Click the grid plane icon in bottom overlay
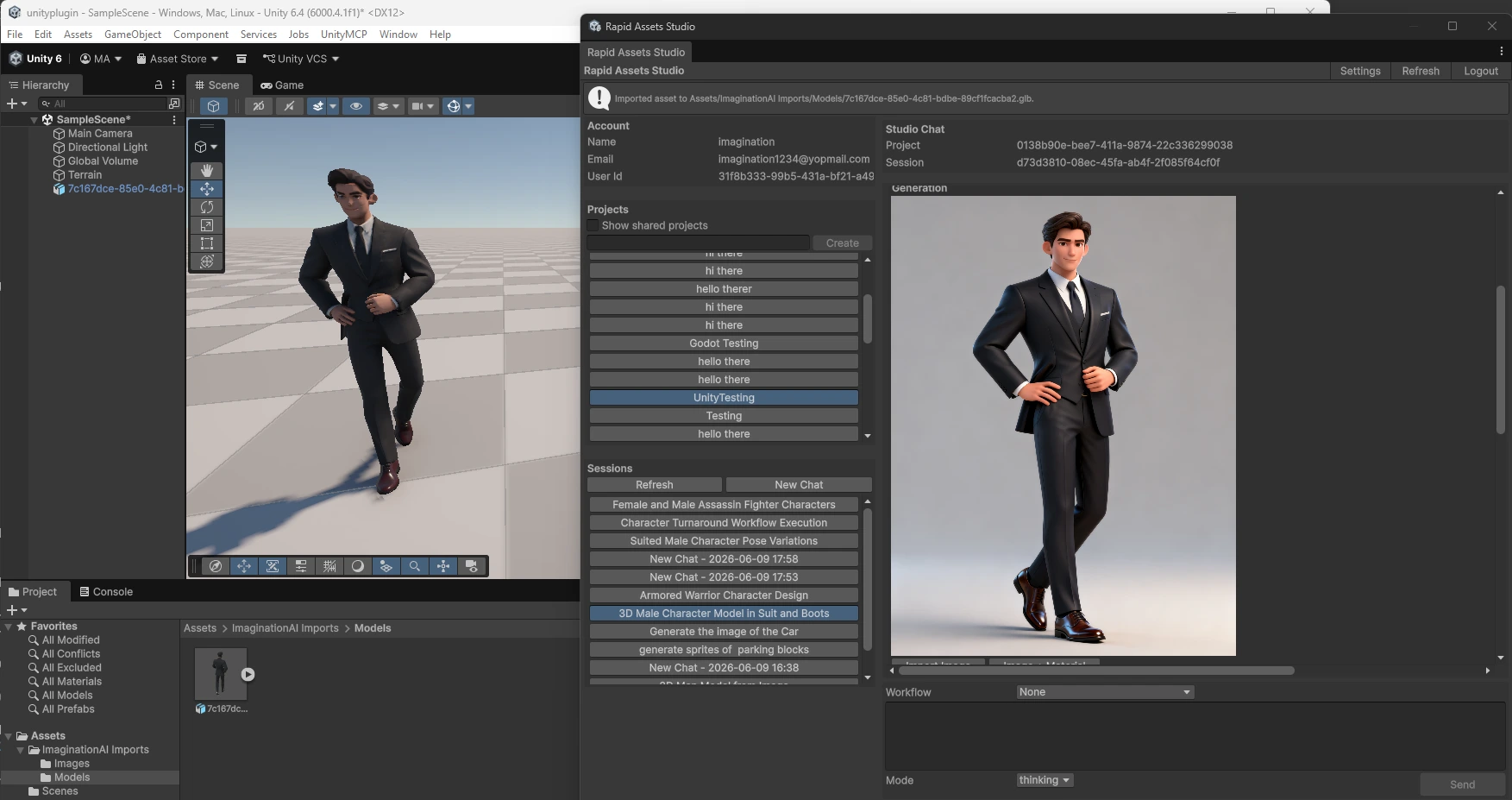Screen dimensions: 1512x800 pos(386,566)
